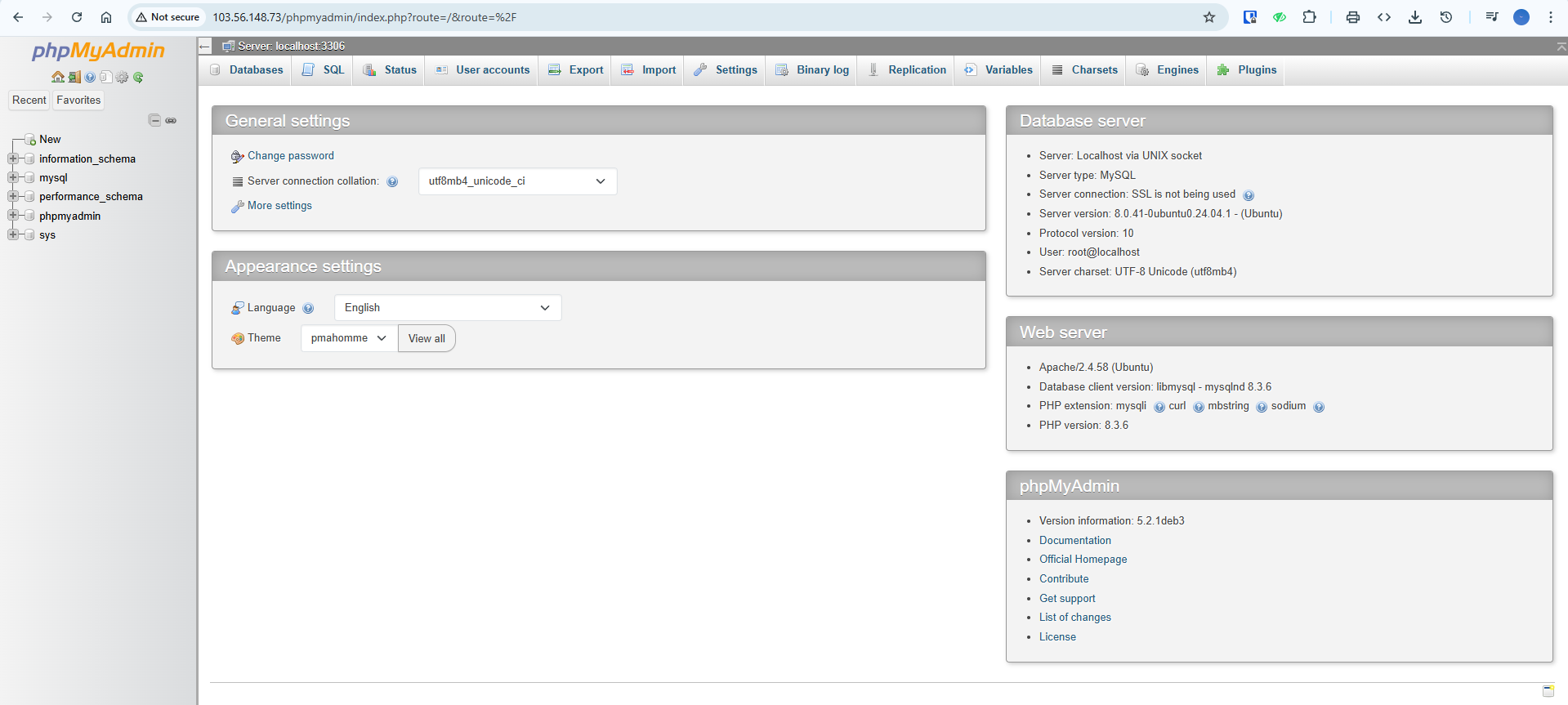1568x705 pixels.
Task: Click the phpMyAdmin logo
Action: point(98,51)
